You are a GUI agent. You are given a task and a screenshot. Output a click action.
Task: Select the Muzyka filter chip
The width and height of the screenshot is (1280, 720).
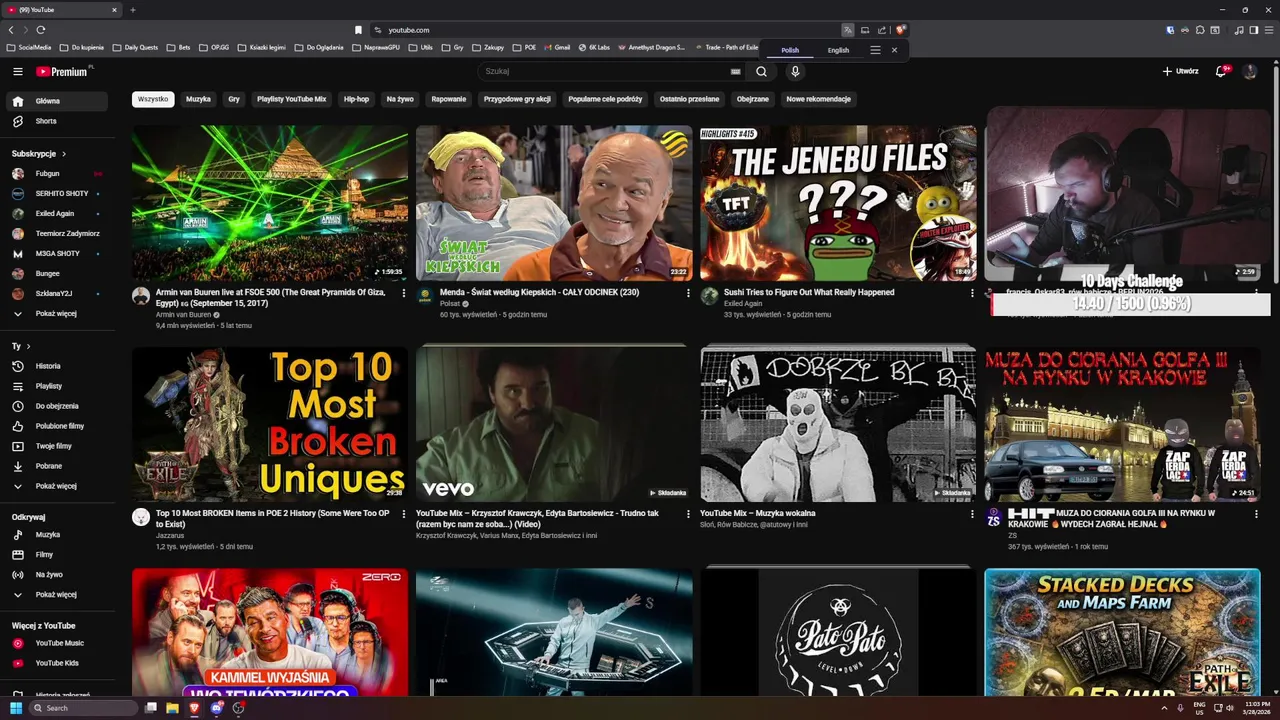click(x=198, y=99)
